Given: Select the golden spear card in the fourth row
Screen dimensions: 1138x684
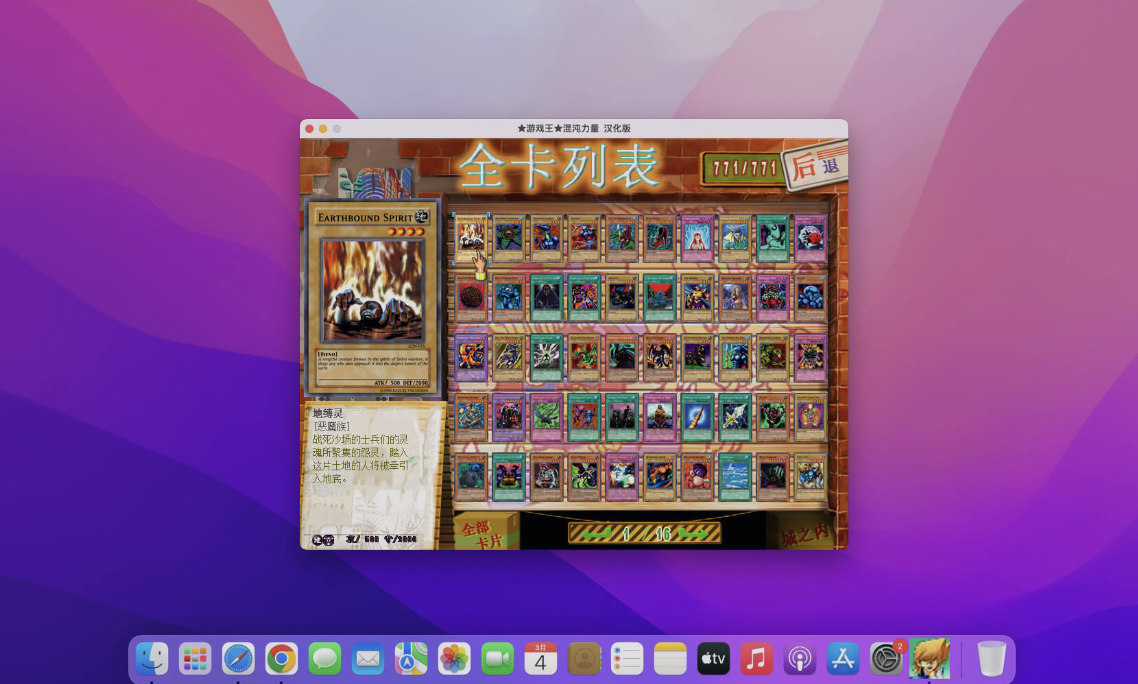Looking at the screenshot, I should (x=697, y=418).
